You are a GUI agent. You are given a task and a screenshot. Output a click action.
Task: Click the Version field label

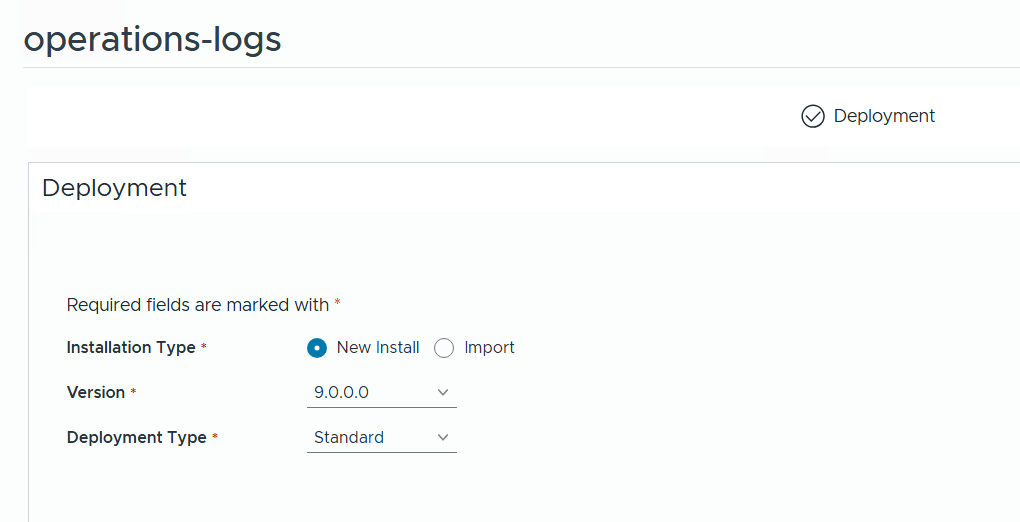[x=96, y=393]
